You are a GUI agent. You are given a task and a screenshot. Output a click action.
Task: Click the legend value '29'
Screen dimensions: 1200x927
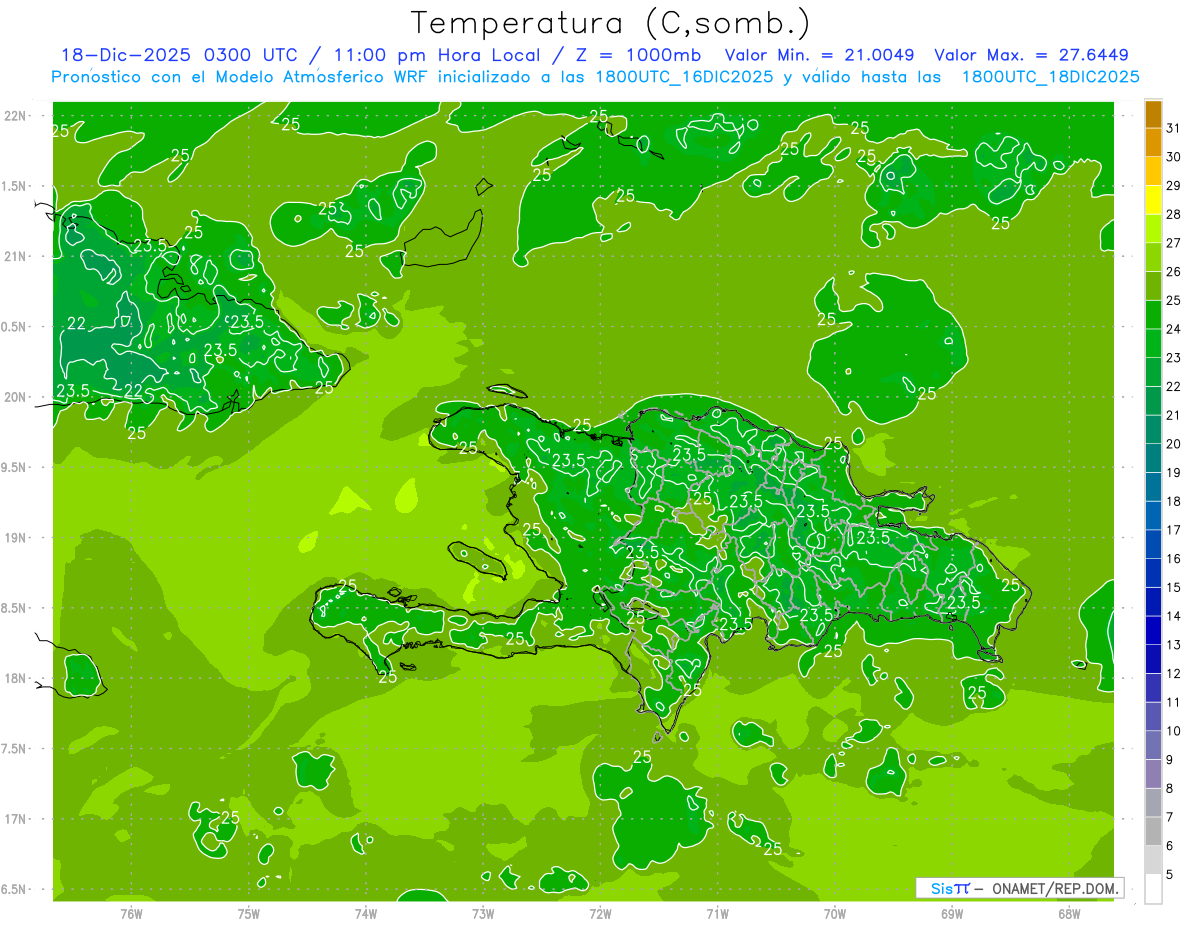coord(1173,185)
